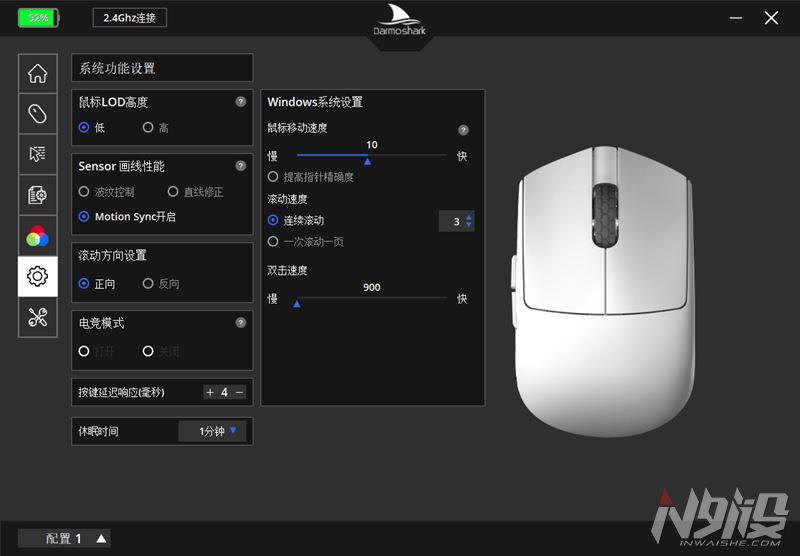Viewport: 800px width, 556px height.
Task: Click the help icon beside 鼠标LOD高度
Action: pyautogui.click(x=241, y=102)
